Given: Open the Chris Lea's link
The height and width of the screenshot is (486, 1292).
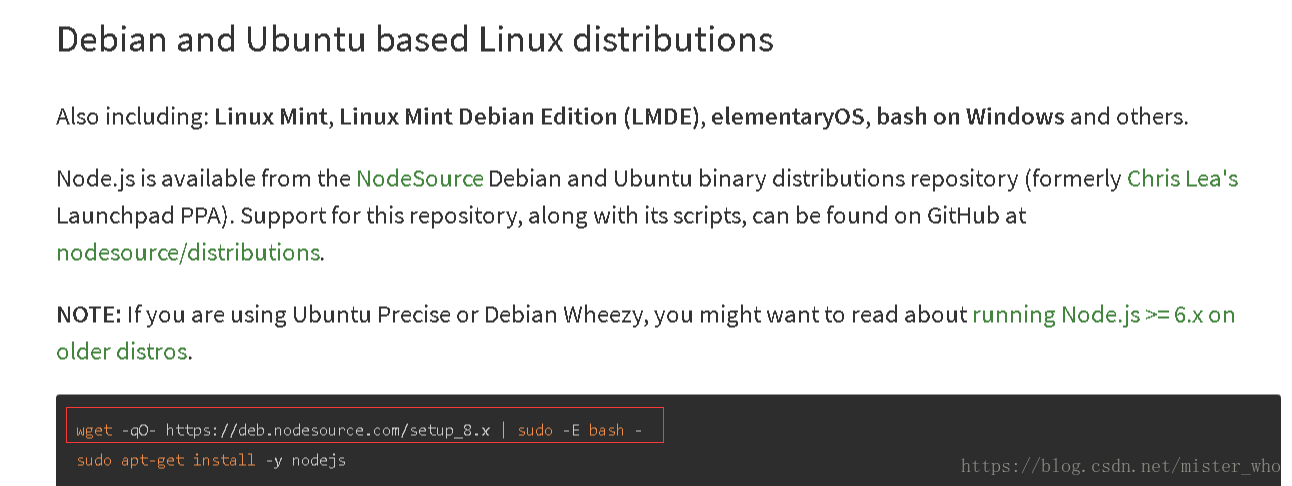Looking at the screenshot, I should pos(1183,179).
